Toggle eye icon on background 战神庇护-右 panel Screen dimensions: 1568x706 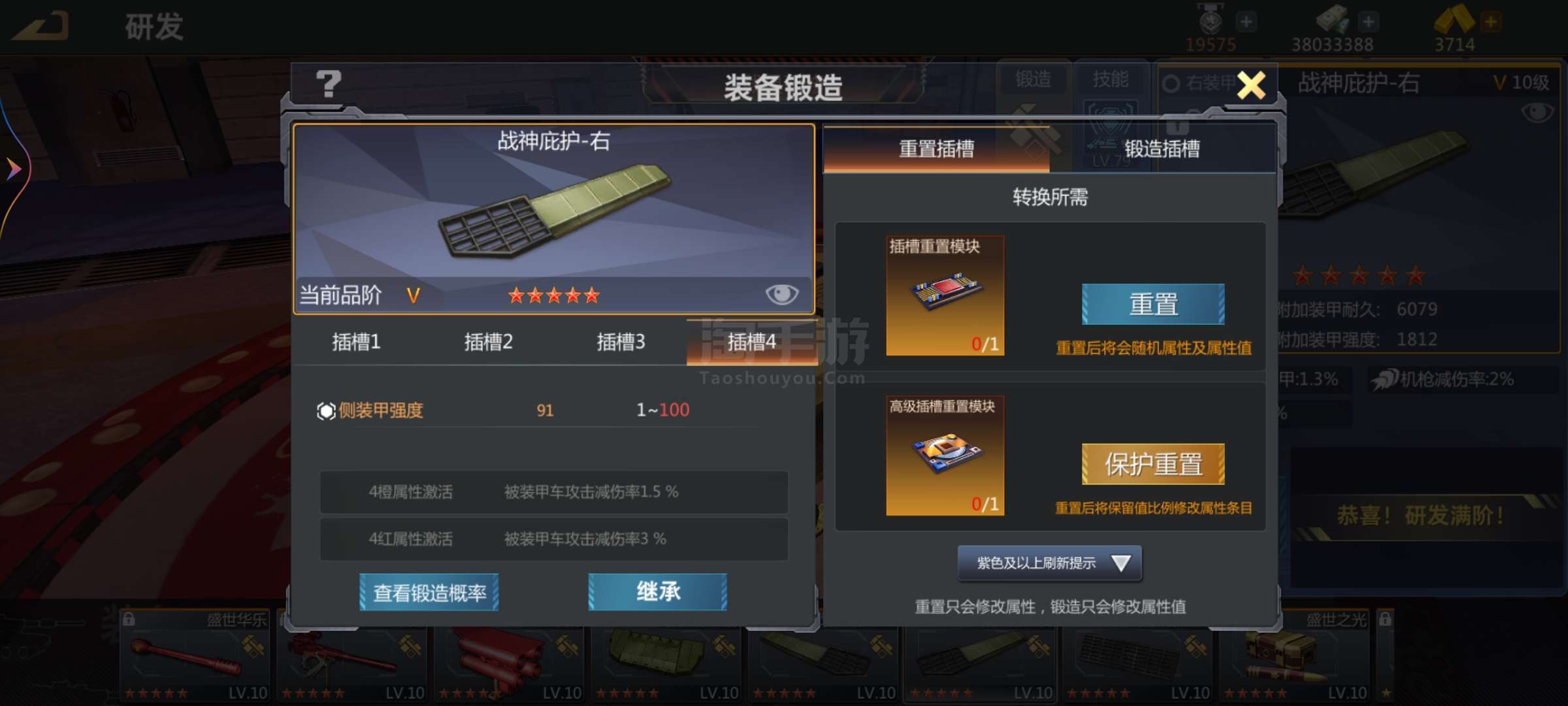(x=1537, y=112)
